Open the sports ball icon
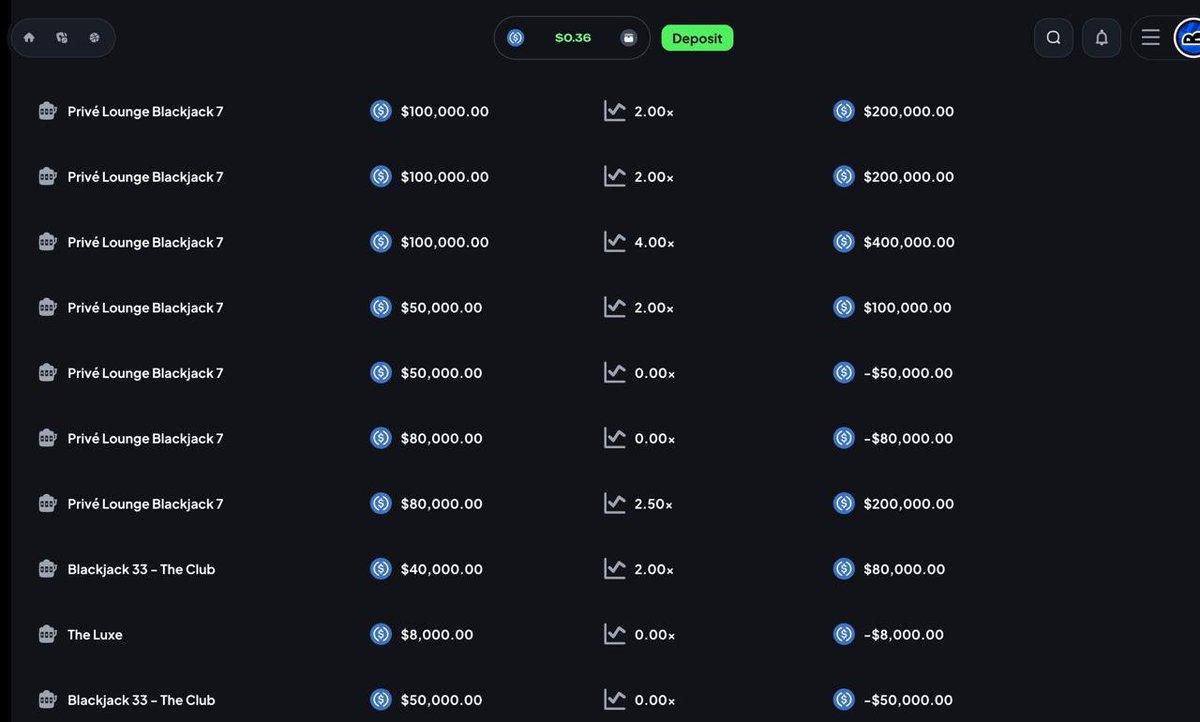 point(94,38)
